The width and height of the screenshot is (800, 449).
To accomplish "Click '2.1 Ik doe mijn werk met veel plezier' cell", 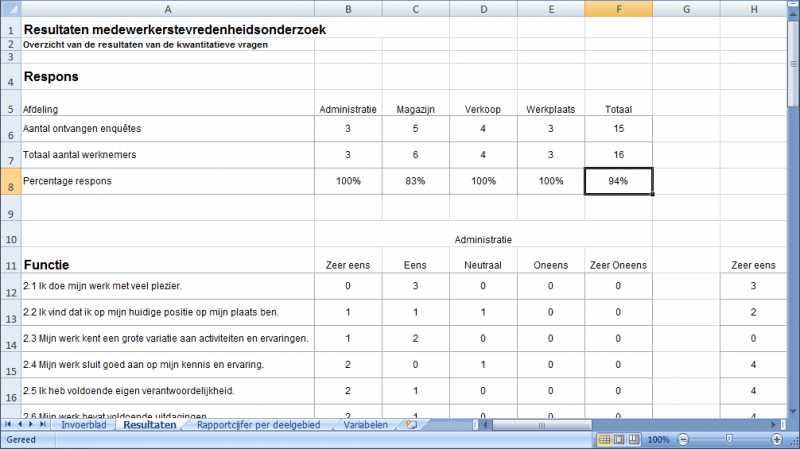I will tap(168, 286).
